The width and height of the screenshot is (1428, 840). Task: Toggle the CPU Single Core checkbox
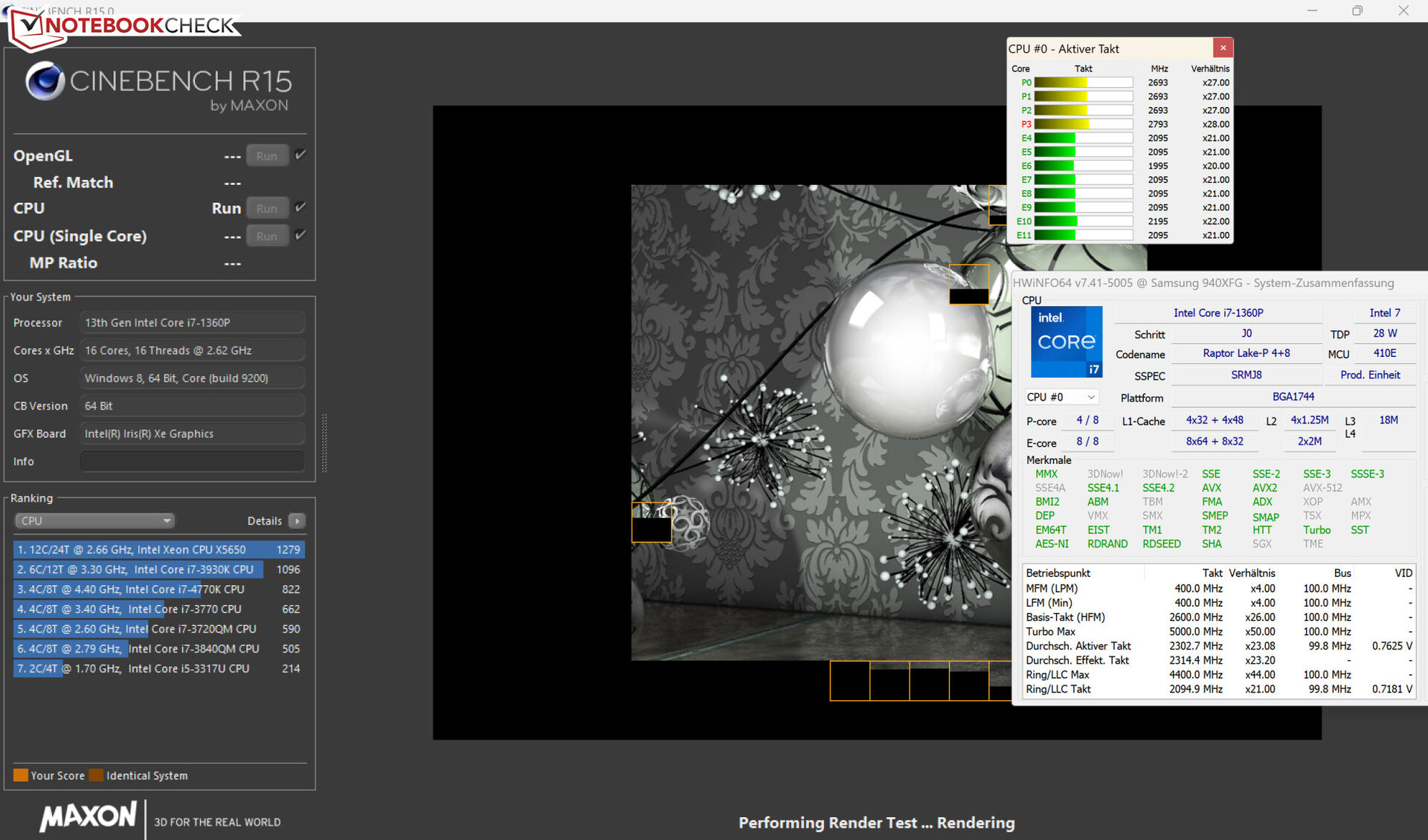tap(300, 235)
